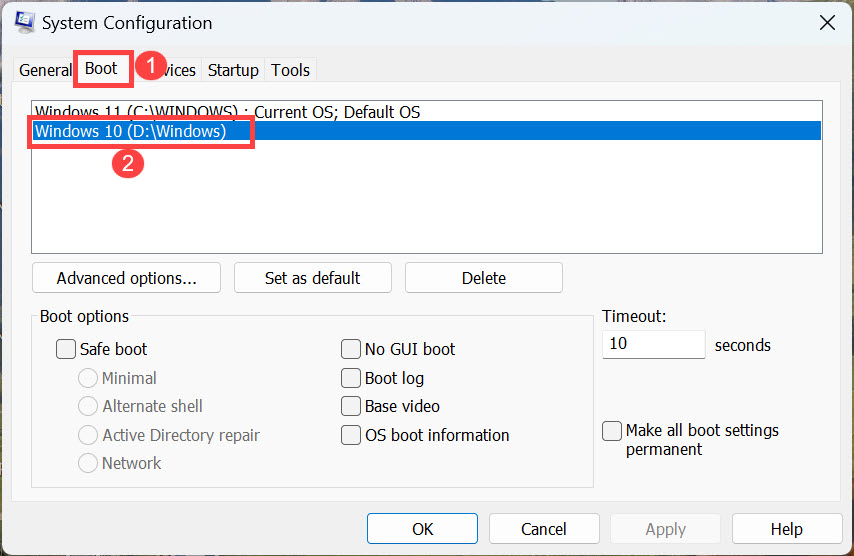Image resolution: width=854 pixels, height=556 pixels.
Task: Open Advanced options for boot
Action: [126, 278]
